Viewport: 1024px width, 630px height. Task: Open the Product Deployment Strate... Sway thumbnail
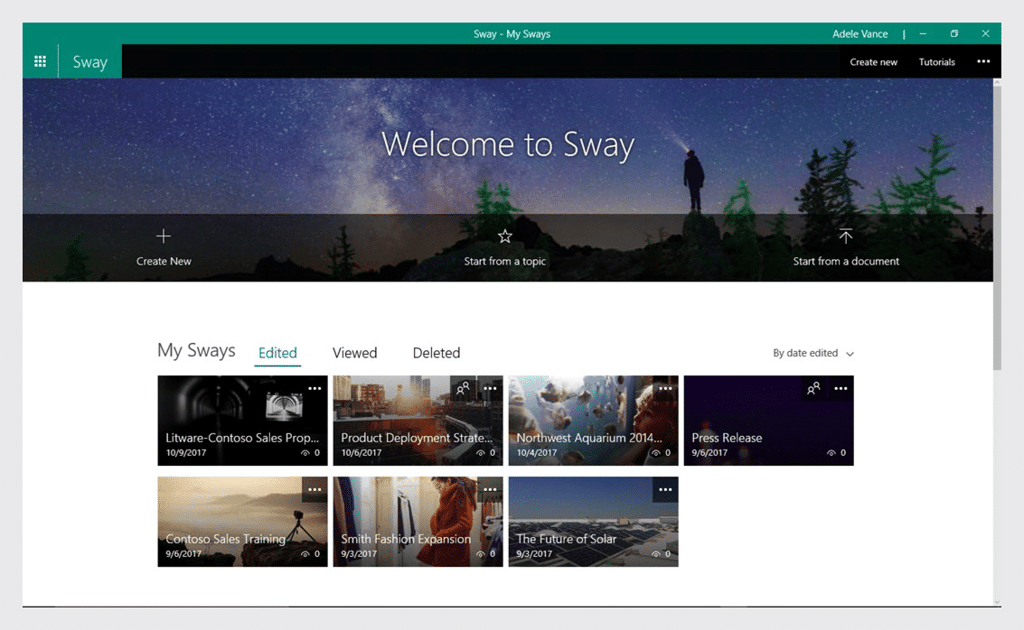click(x=418, y=420)
